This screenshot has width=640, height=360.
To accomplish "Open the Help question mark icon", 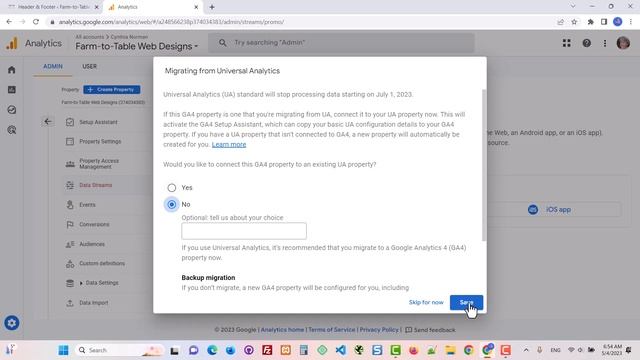I will (587, 43).
